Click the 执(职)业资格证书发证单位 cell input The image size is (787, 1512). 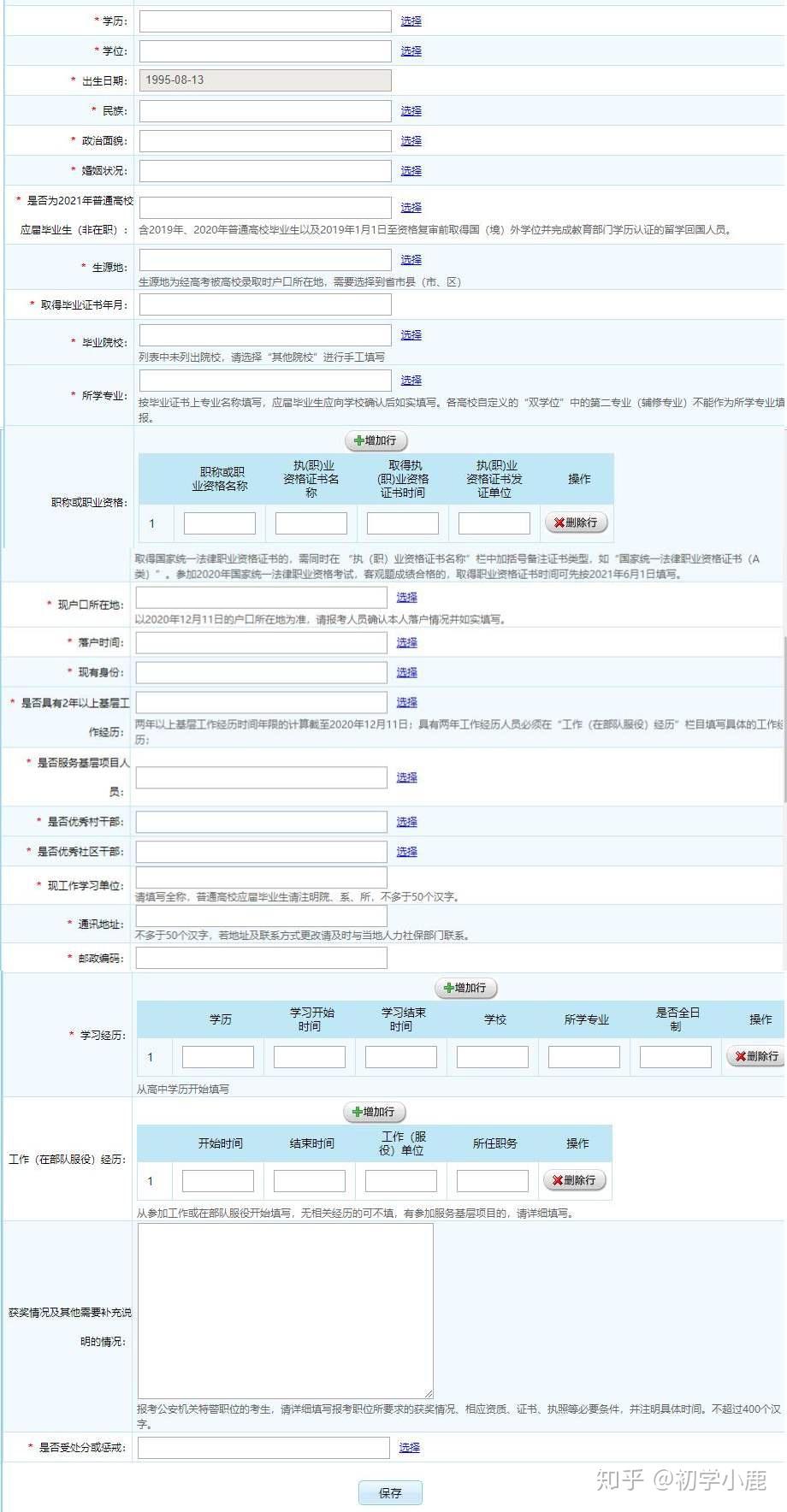coord(494,523)
